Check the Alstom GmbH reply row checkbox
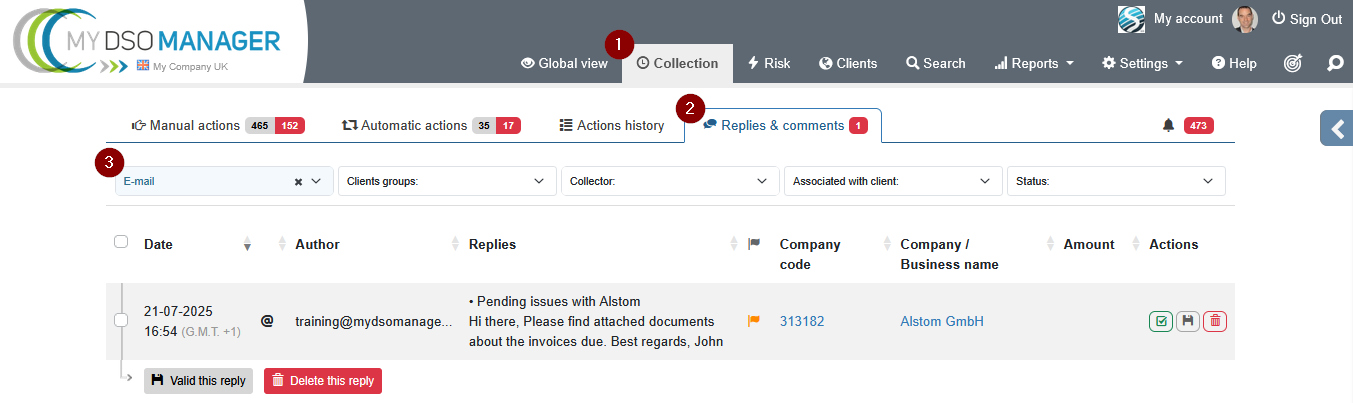Viewport: 1353px width, 403px height. (x=121, y=320)
